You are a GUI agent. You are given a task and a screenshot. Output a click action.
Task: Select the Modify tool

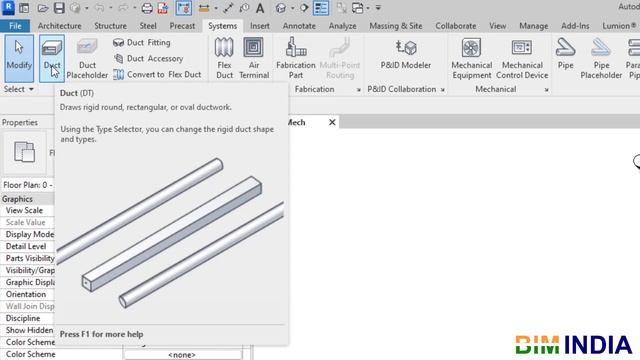click(x=19, y=58)
